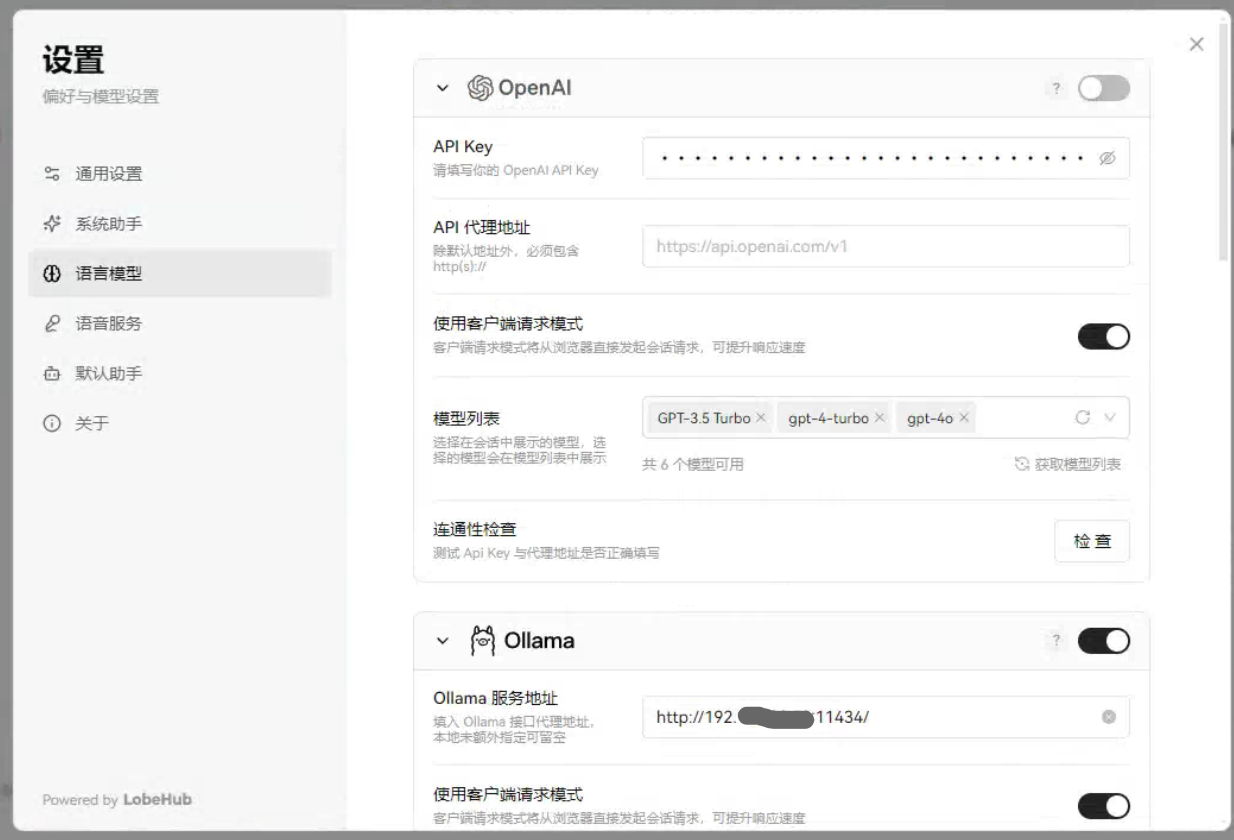Image resolution: width=1234 pixels, height=840 pixels.
Task: Open 系统助手 settings section
Action: click(x=180, y=224)
